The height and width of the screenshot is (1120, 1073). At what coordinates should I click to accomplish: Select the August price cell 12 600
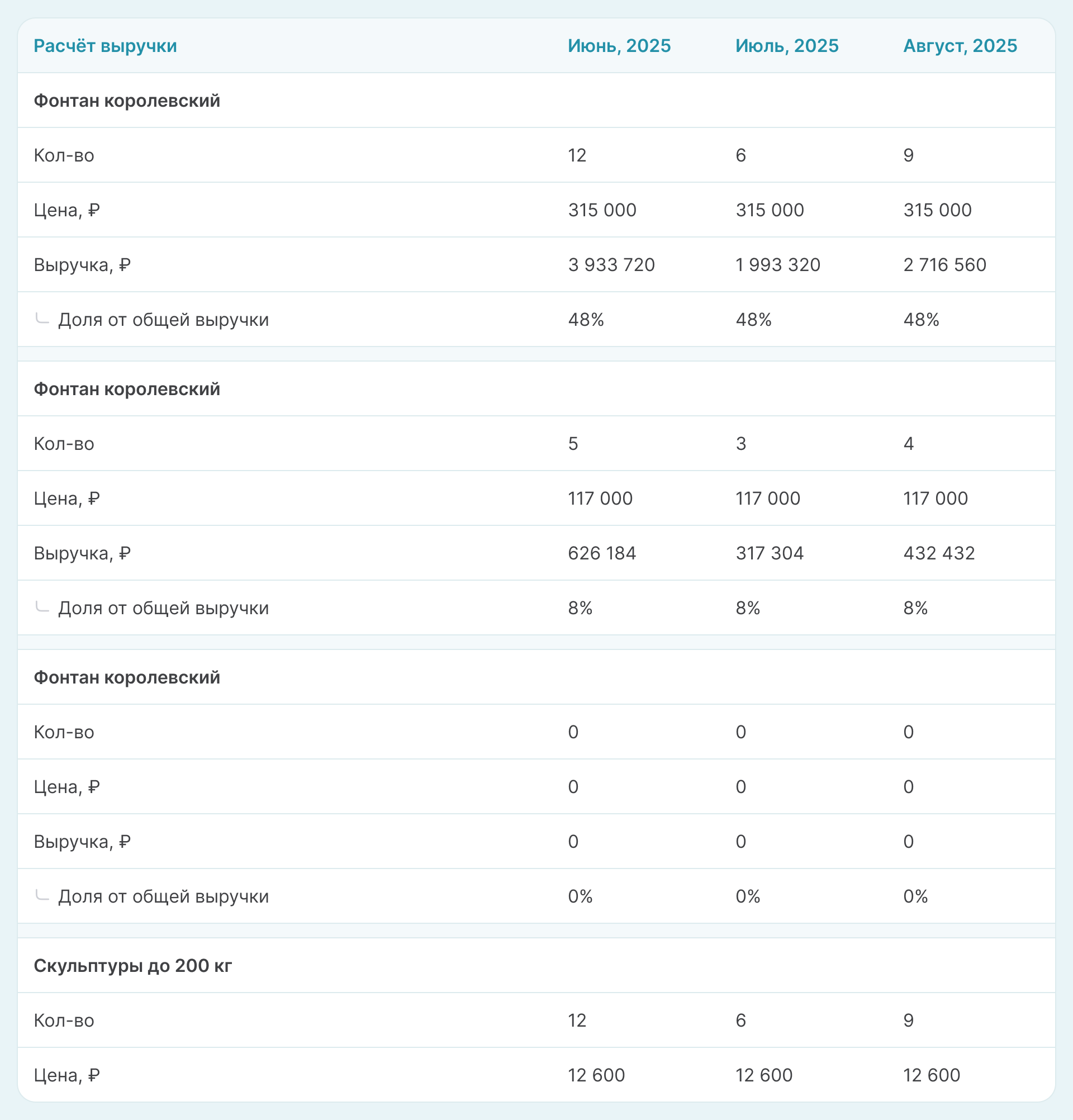[931, 1075]
